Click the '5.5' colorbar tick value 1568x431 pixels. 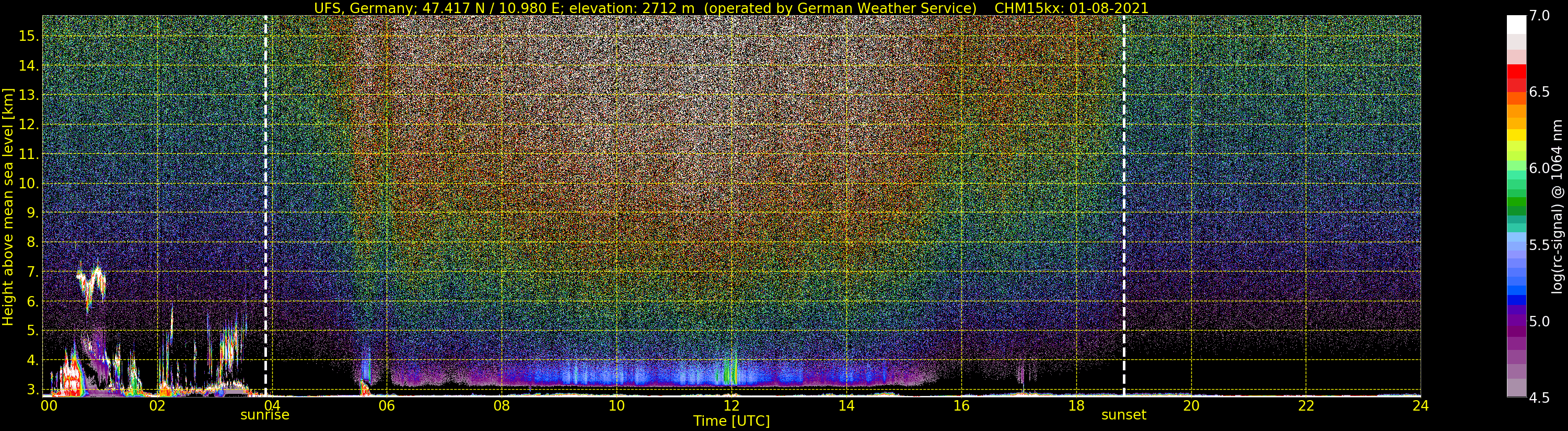click(1539, 245)
